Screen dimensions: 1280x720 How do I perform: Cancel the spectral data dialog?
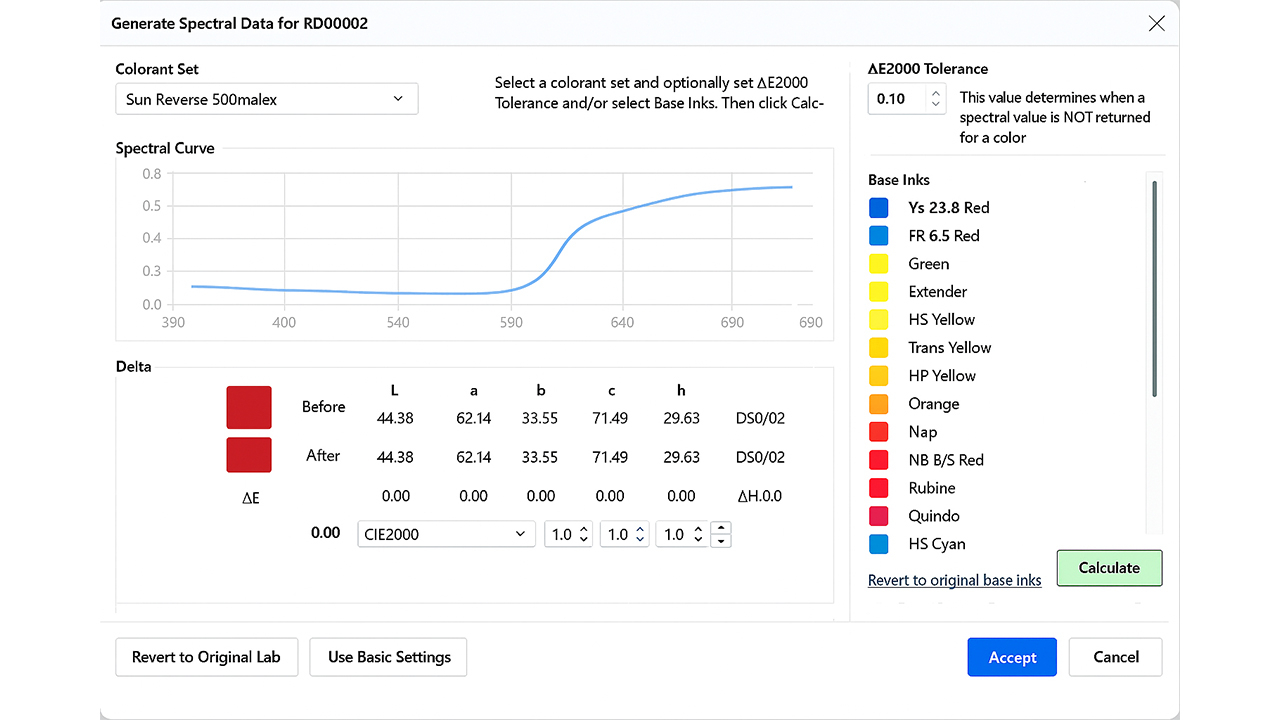pos(1115,657)
